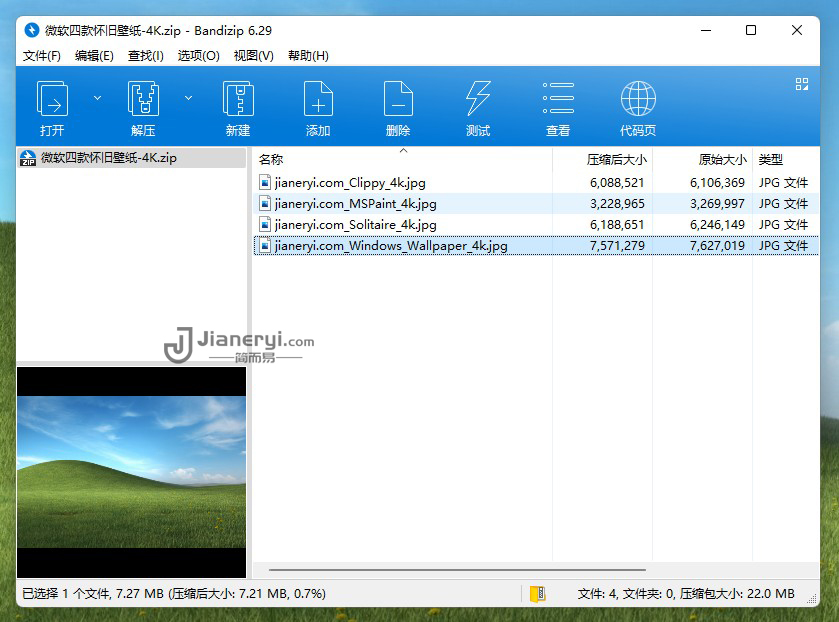Click original size 3,269,997
The height and width of the screenshot is (622, 839).
pyautogui.click(x=717, y=204)
